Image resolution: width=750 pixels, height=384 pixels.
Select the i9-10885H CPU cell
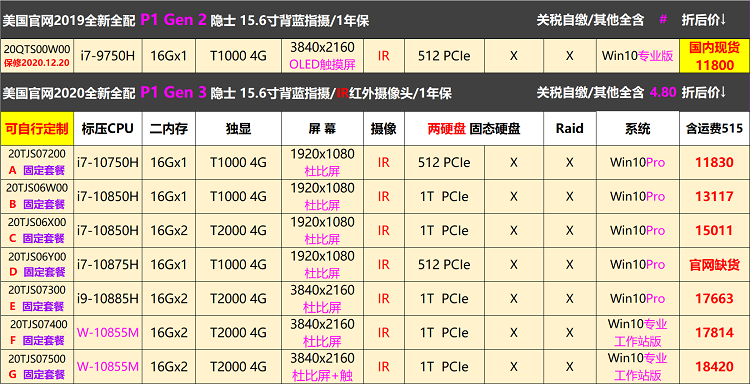pos(108,298)
